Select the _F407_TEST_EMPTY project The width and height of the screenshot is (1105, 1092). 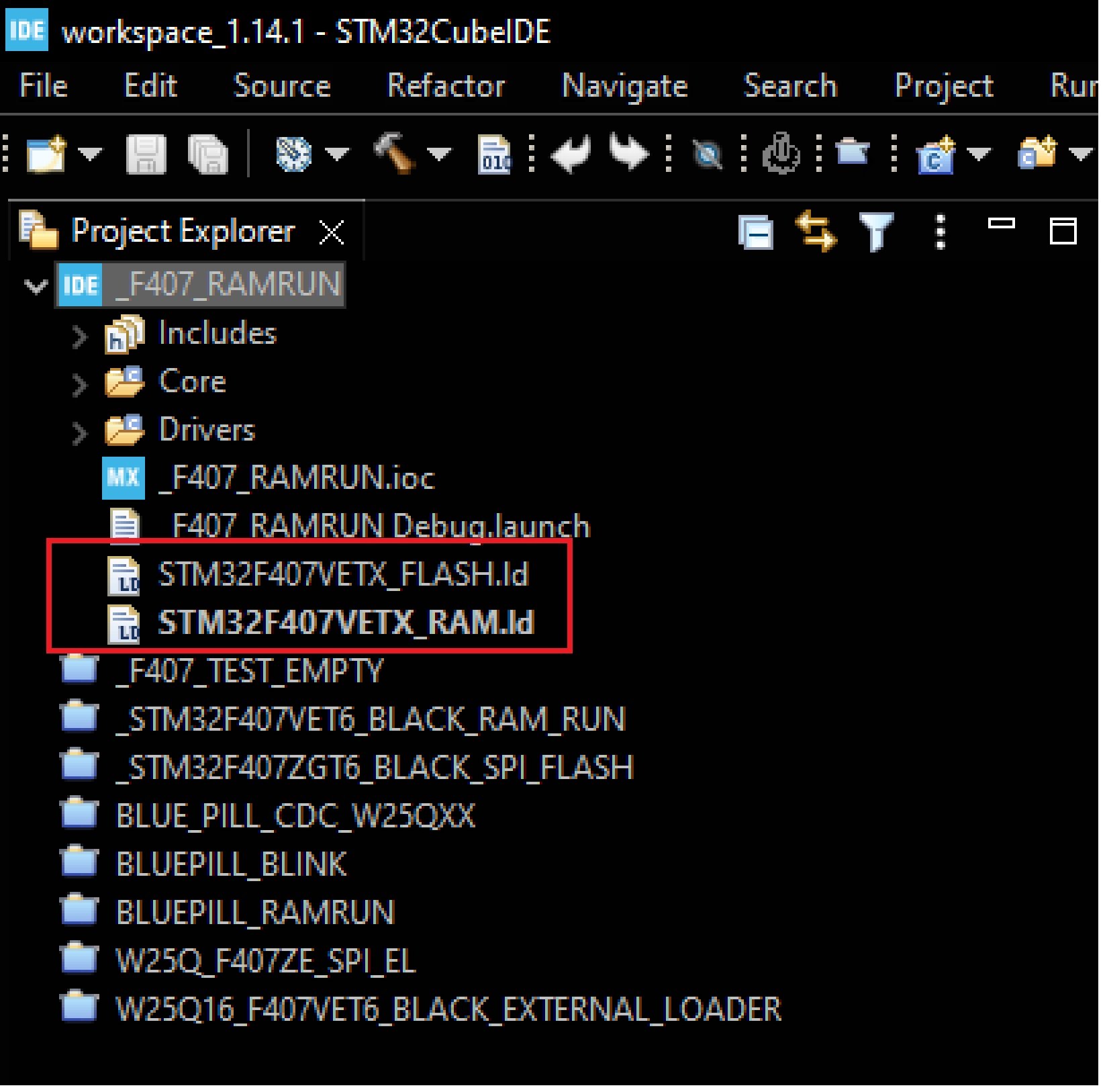pos(249,671)
